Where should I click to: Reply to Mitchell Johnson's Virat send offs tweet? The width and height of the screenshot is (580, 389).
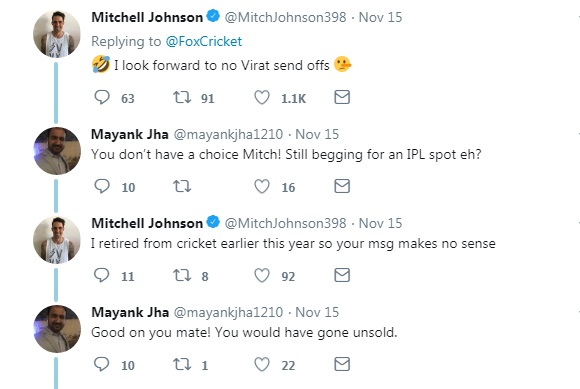click(x=102, y=98)
